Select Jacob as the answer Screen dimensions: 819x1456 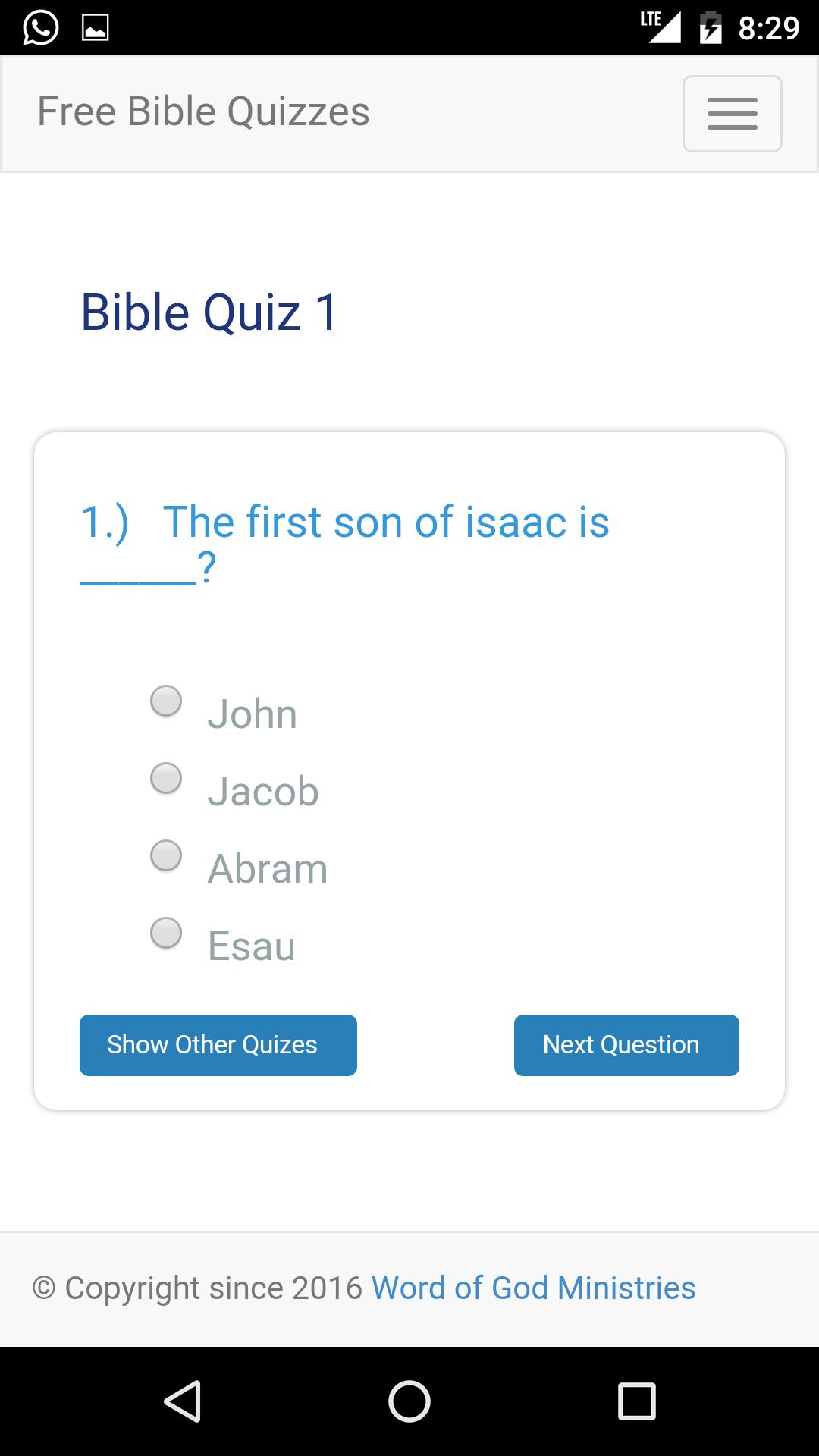(165, 777)
